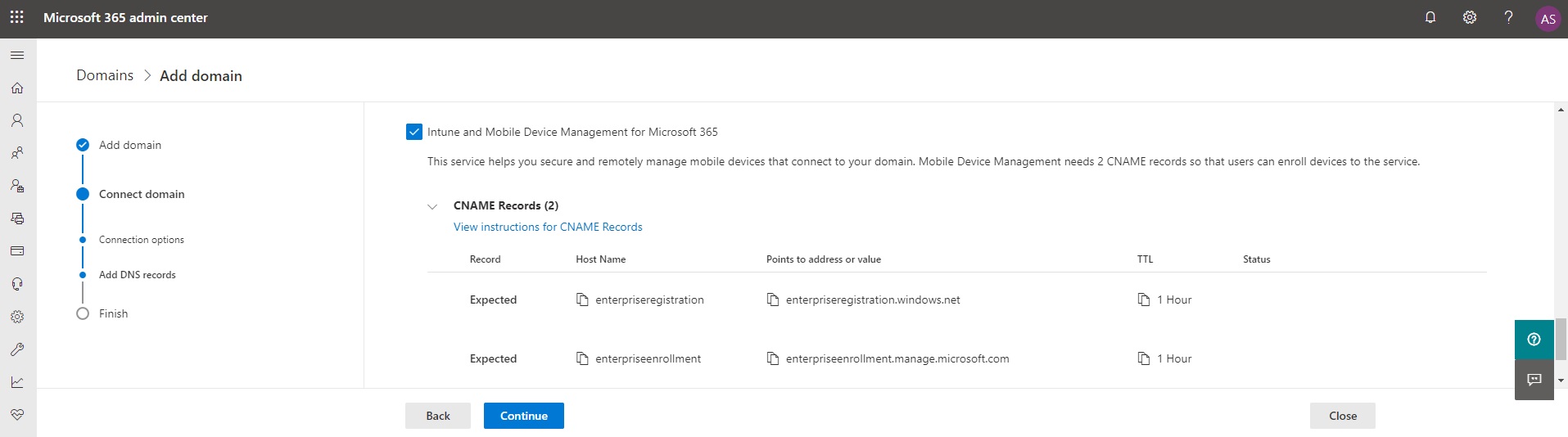
Task: Copy the enterpriseenrollment host name
Action: pos(582,358)
